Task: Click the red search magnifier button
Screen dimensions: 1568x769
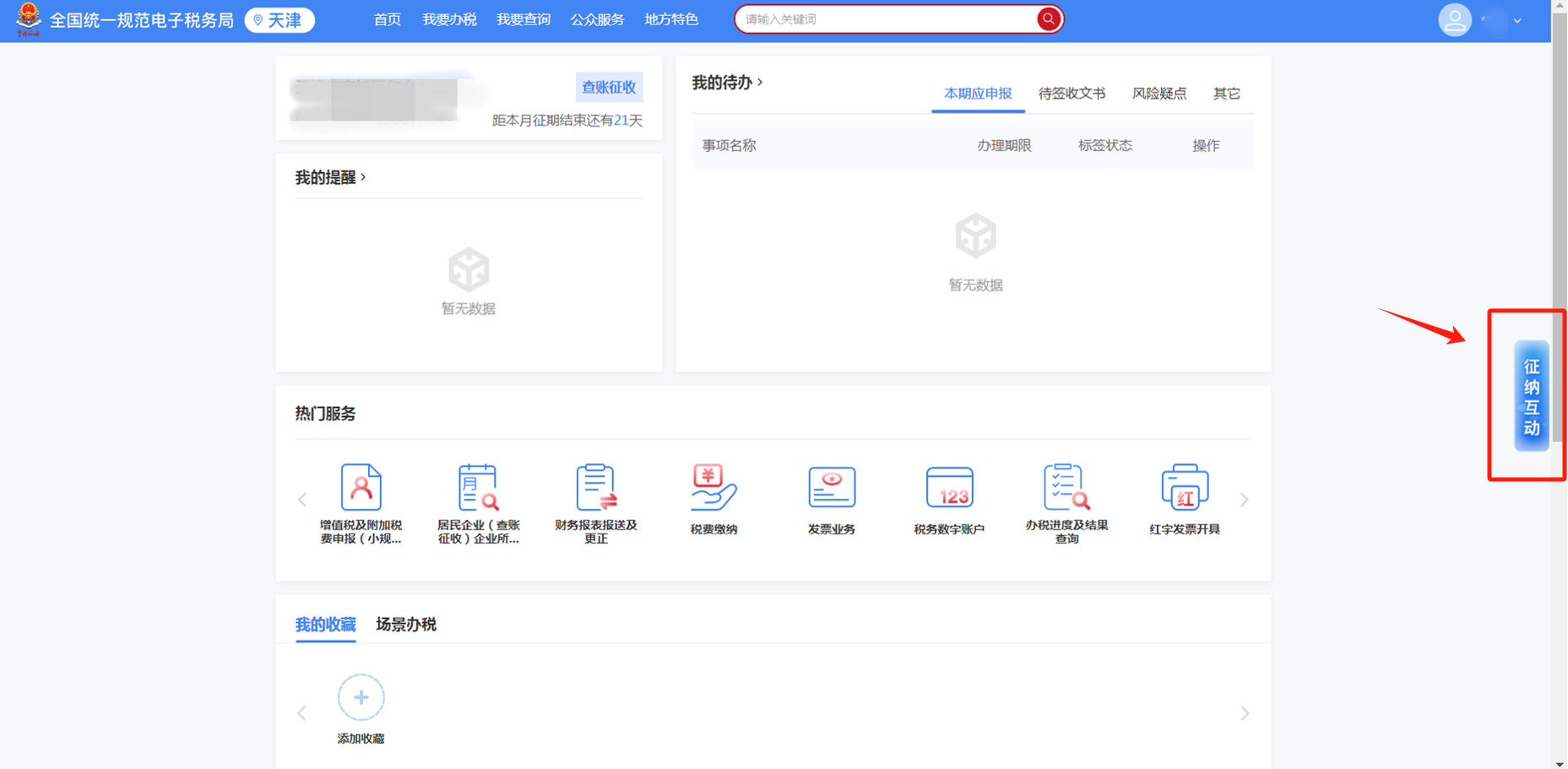Action: [1048, 19]
